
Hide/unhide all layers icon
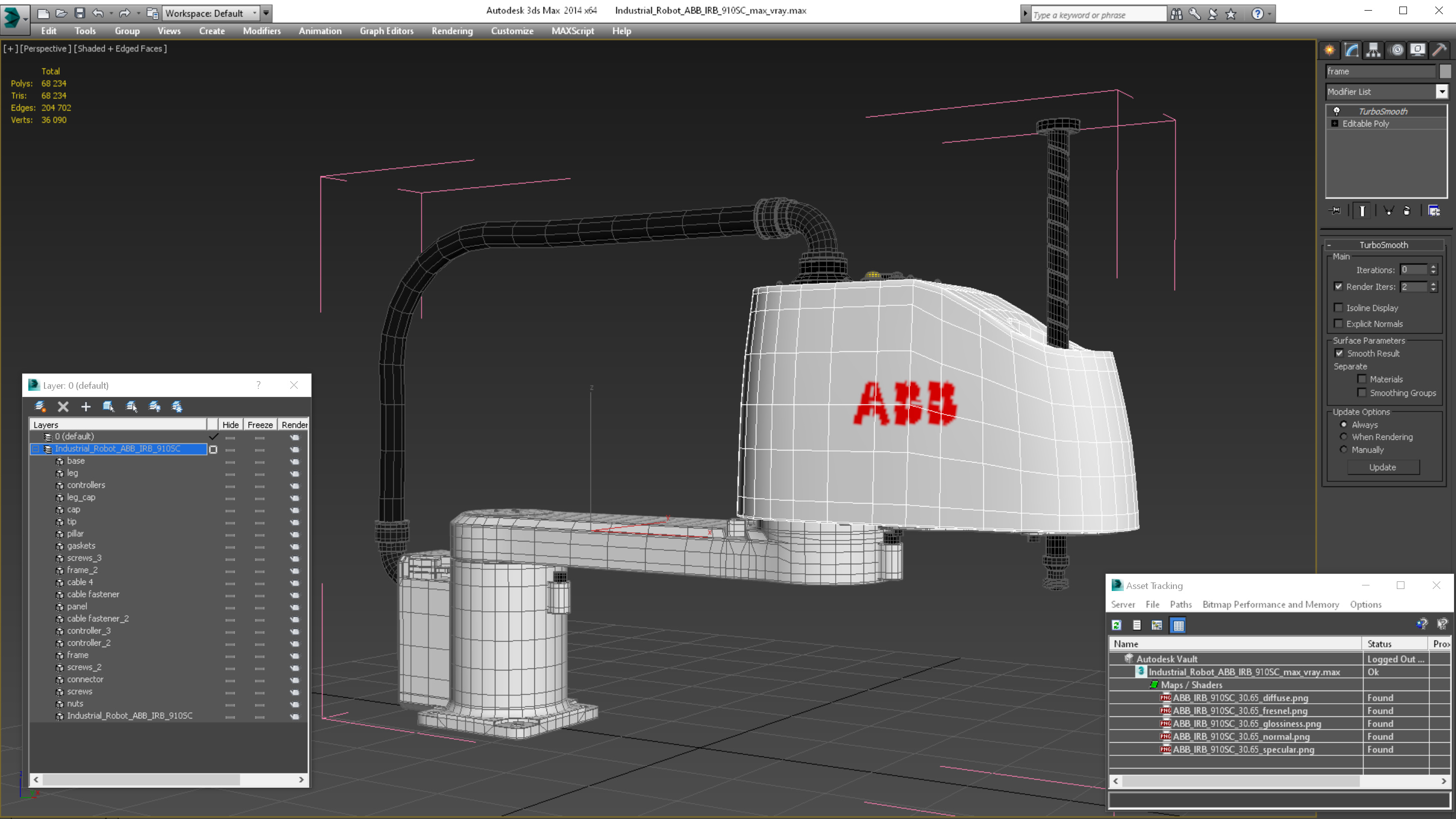pyautogui.click(x=154, y=406)
